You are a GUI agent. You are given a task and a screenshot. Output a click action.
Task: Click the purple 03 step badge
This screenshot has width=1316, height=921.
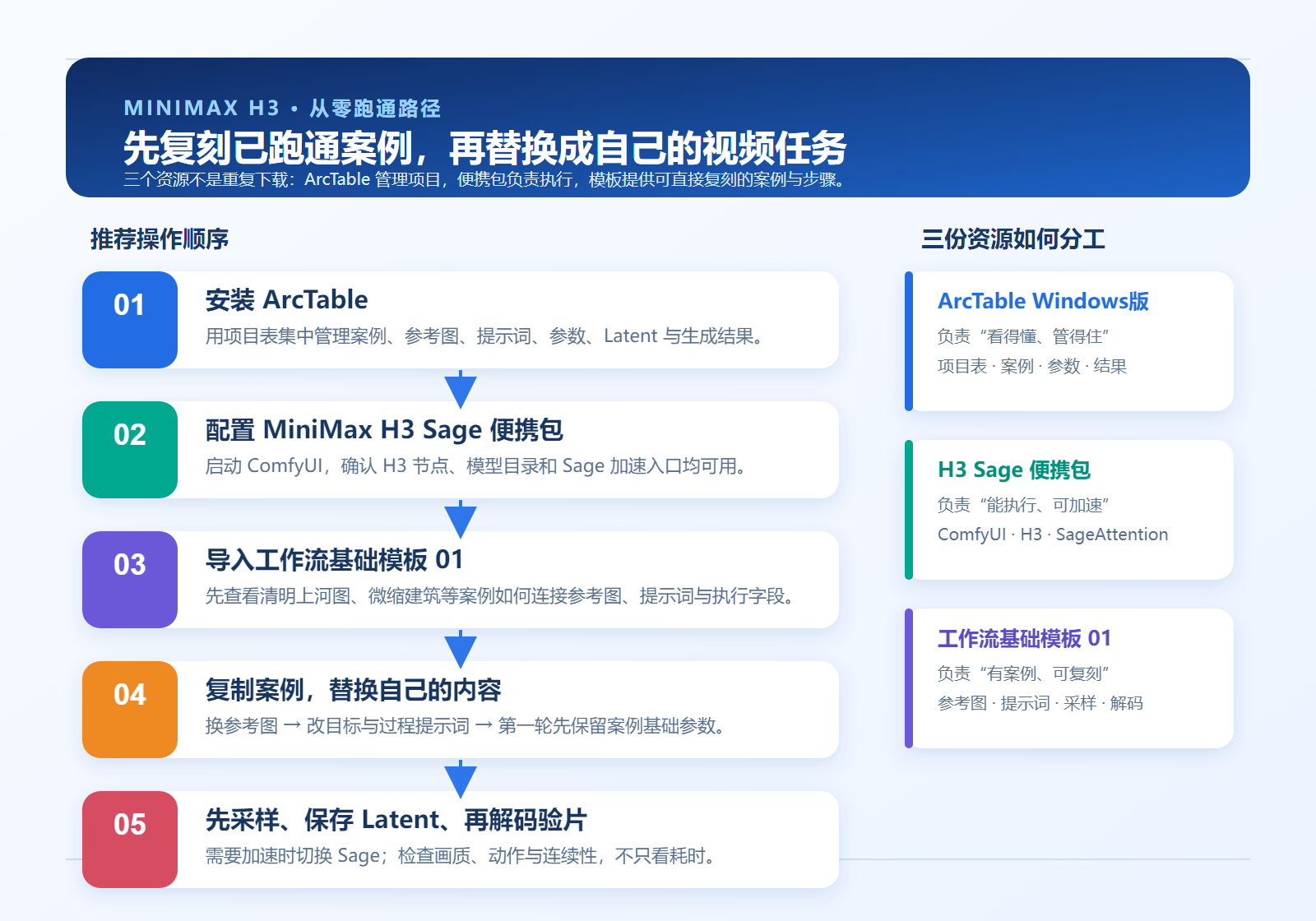point(130,580)
